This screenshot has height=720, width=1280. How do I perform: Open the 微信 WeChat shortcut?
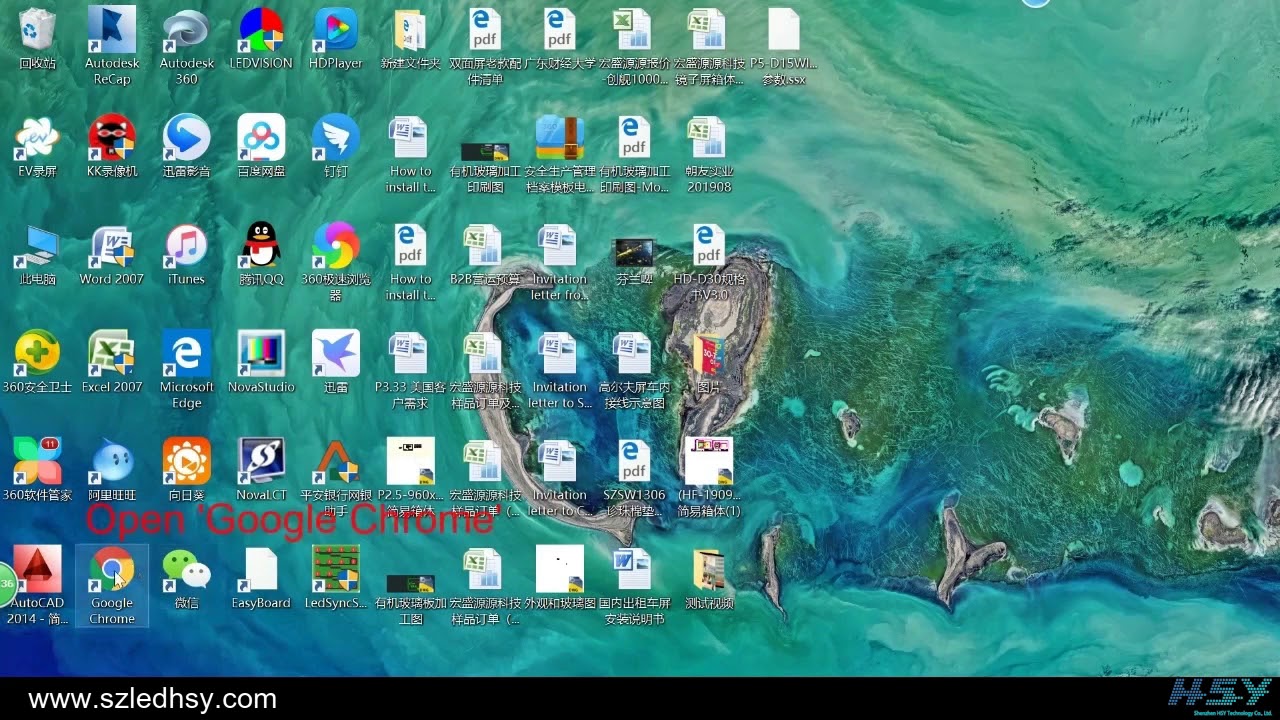[x=187, y=580]
